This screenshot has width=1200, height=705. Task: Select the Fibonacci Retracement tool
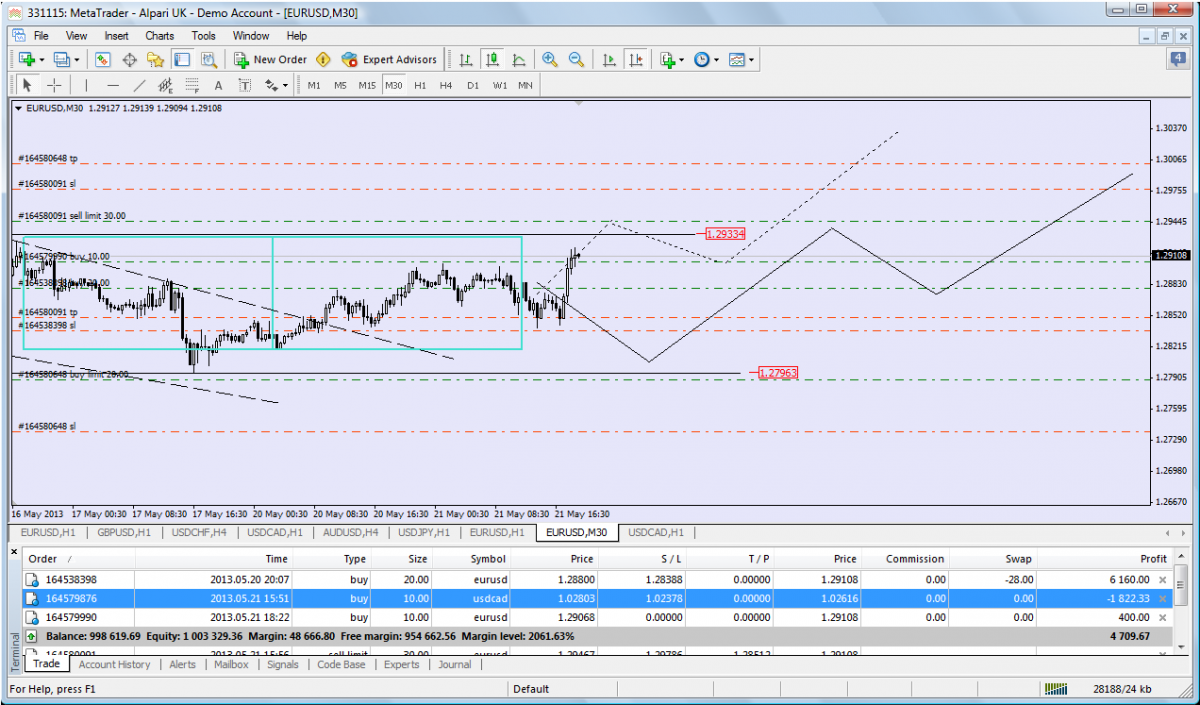pyautogui.click(x=192, y=85)
